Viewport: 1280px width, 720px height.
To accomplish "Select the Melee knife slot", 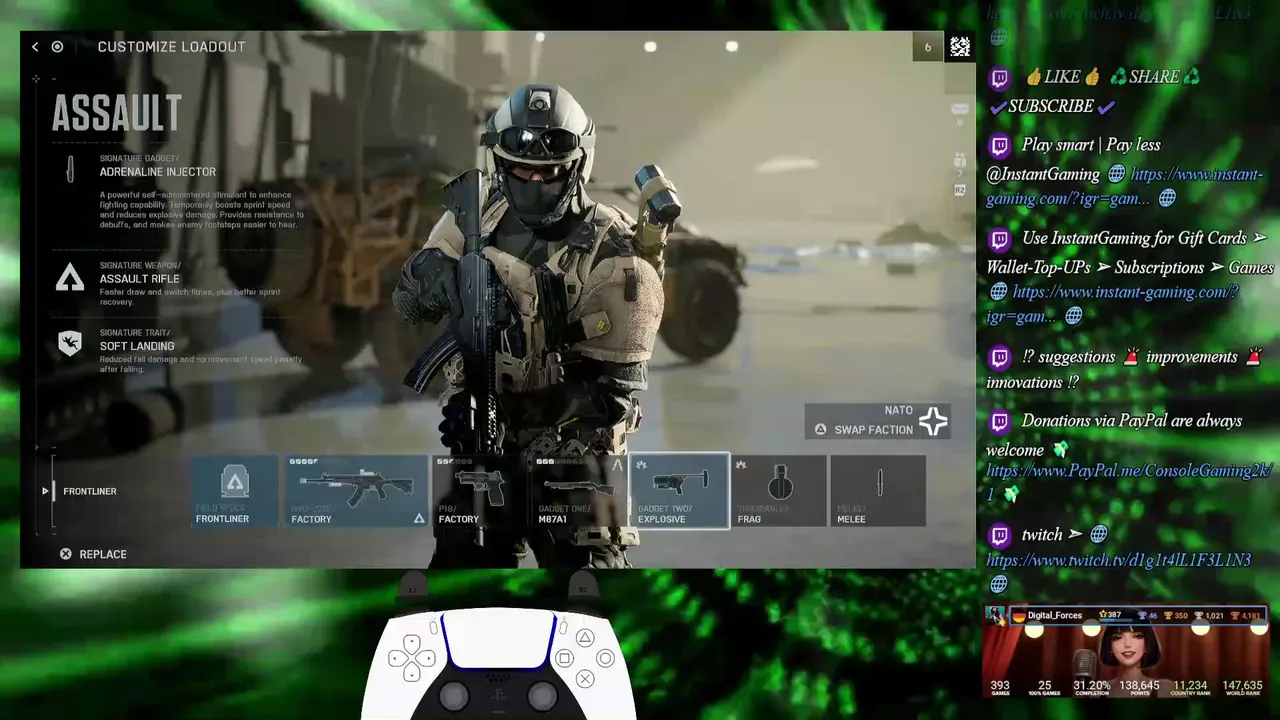I will click(878, 491).
